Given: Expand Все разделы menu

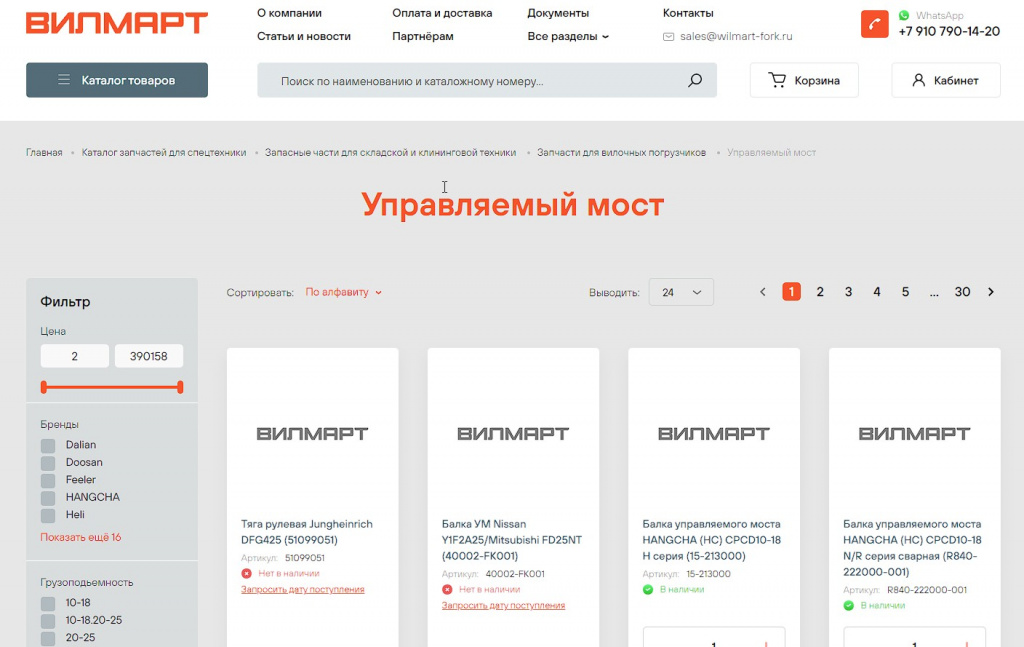Looking at the screenshot, I should (x=568, y=37).
